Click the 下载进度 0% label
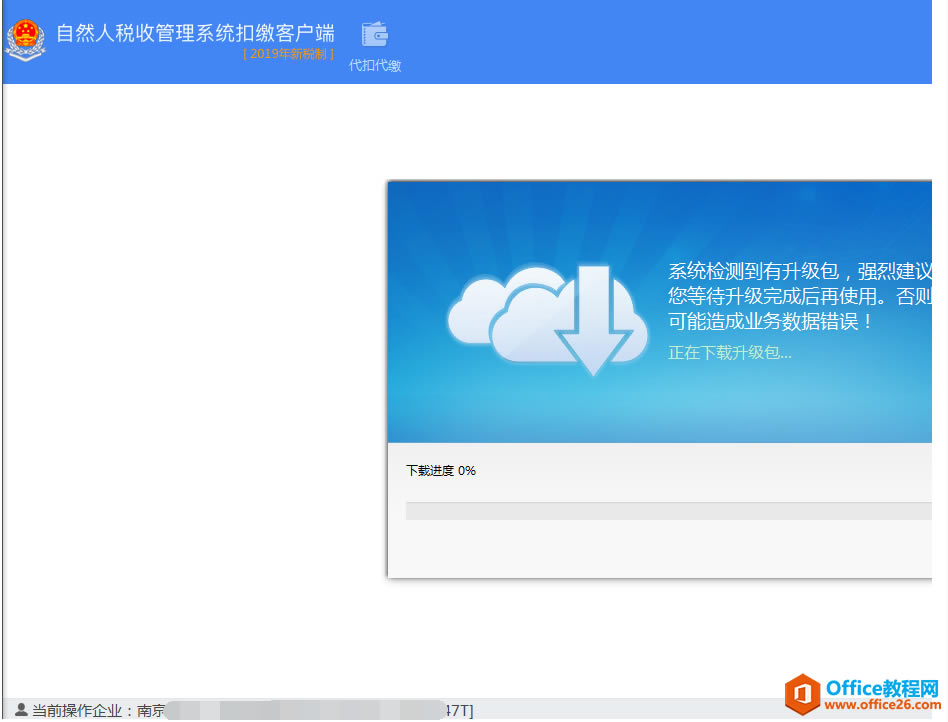The height and width of the screenshot is (722, 948). coord(441,470)
